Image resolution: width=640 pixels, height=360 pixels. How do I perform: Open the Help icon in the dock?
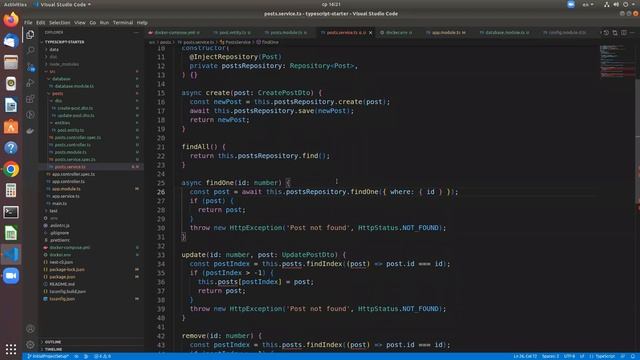pyautogui.click(x=11, y=148)
